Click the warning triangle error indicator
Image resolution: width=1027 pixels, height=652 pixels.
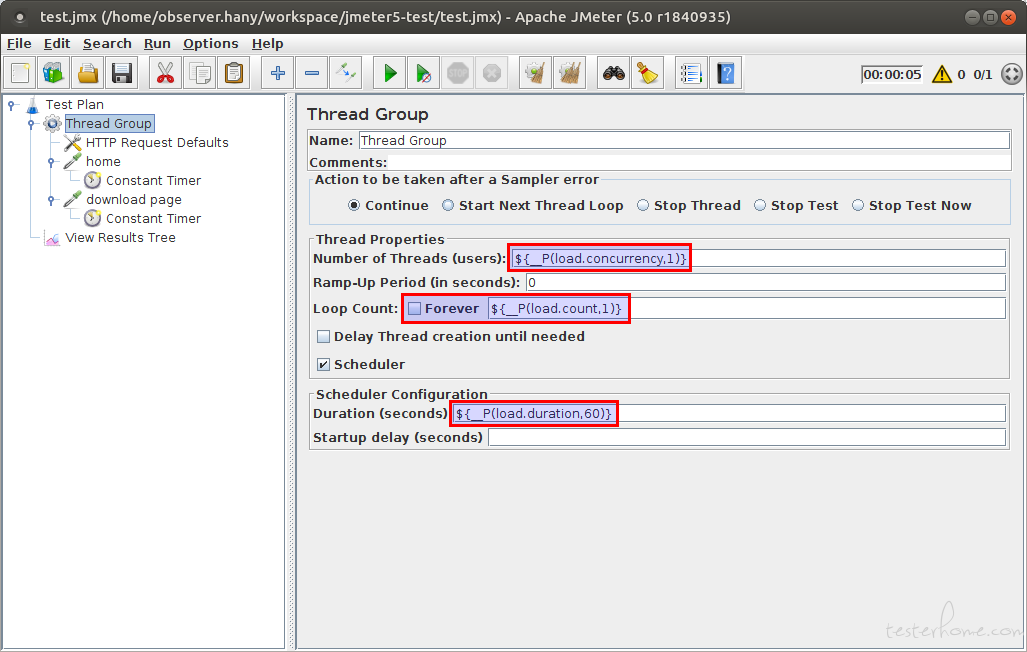point(942,74)
